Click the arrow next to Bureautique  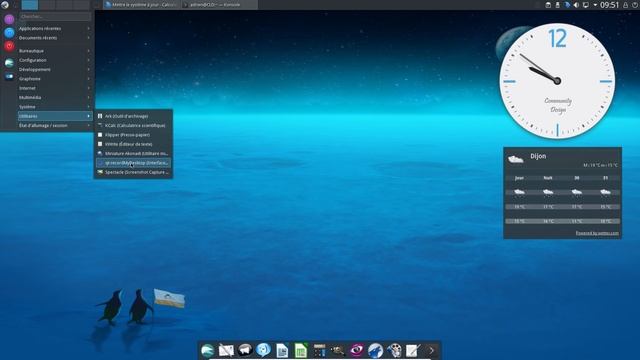(x=89, y=51)
